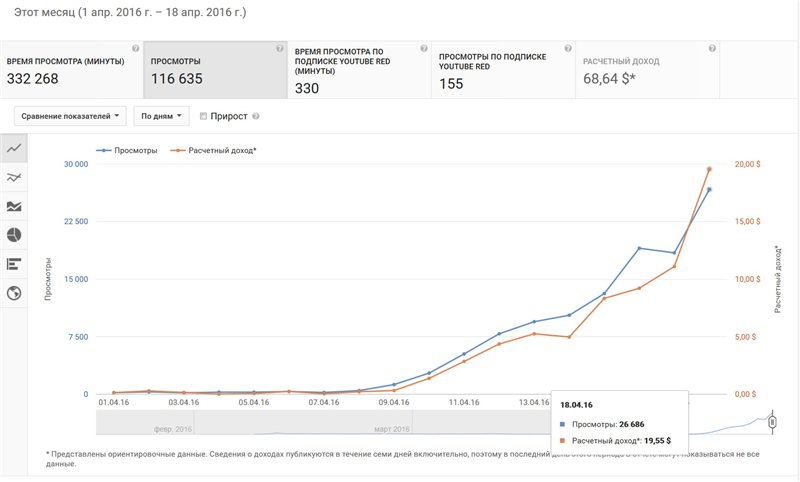This screenshot has width=800, height=482.
Task: Expand the По дням dropdown
Action: pos(161,116)
